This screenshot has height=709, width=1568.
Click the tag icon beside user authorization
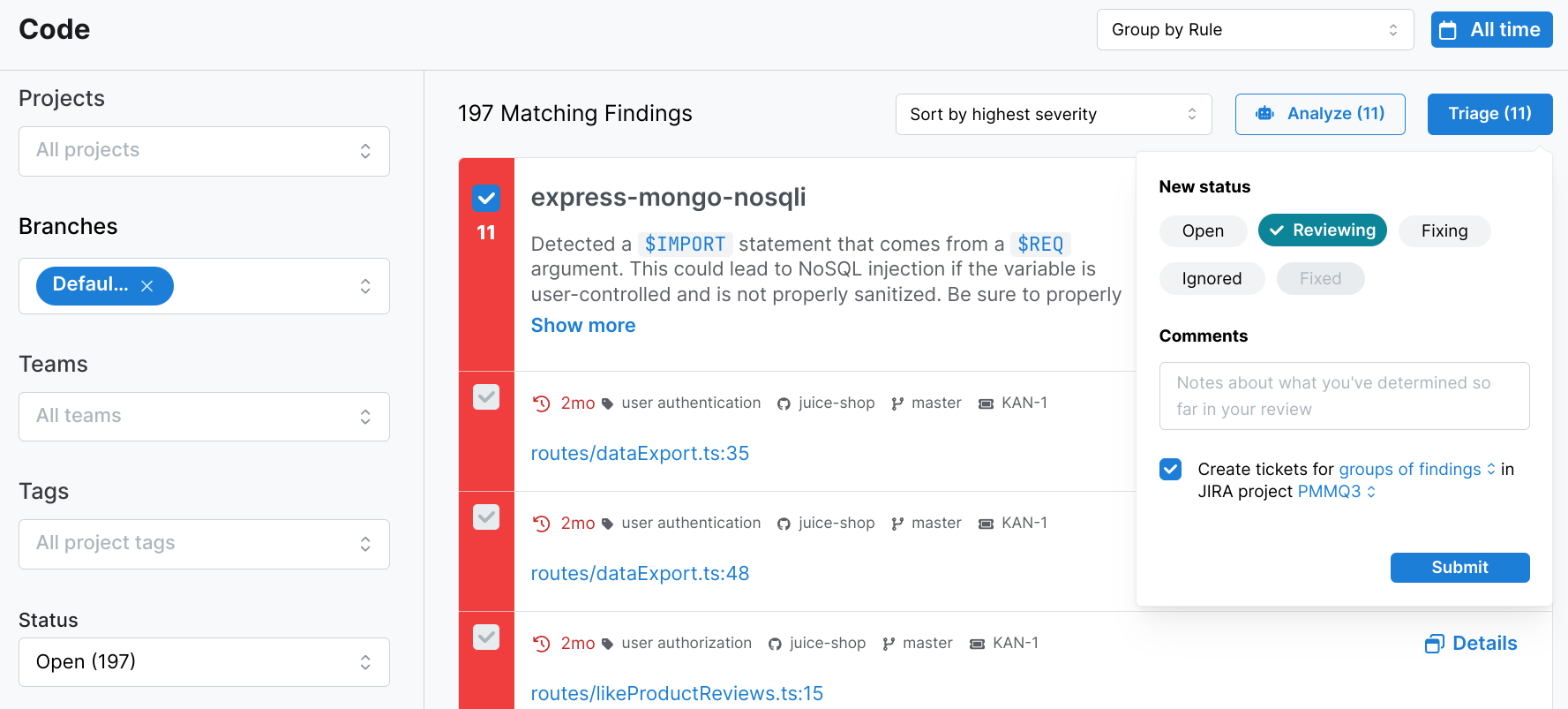click(607, 644)
